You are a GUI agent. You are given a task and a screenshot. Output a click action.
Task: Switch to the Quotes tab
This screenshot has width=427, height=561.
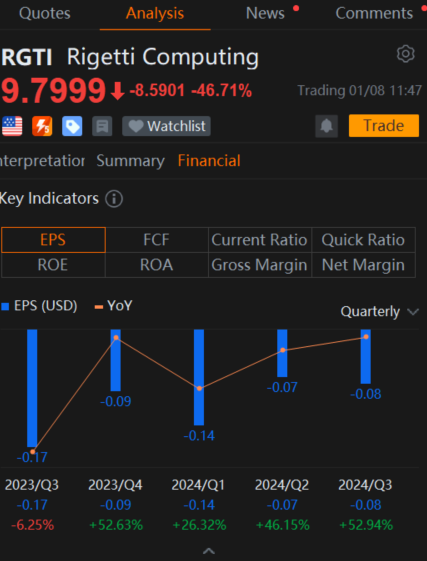point(45,14)
